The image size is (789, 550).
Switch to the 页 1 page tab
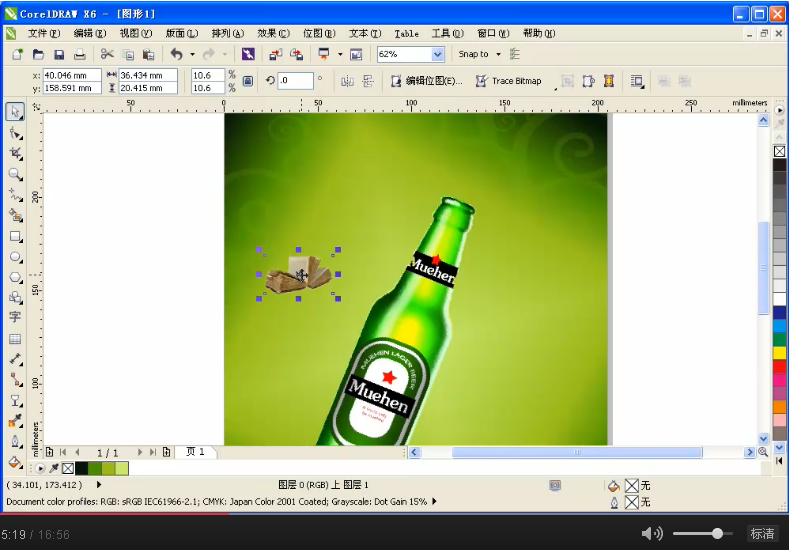pos(195,452)
